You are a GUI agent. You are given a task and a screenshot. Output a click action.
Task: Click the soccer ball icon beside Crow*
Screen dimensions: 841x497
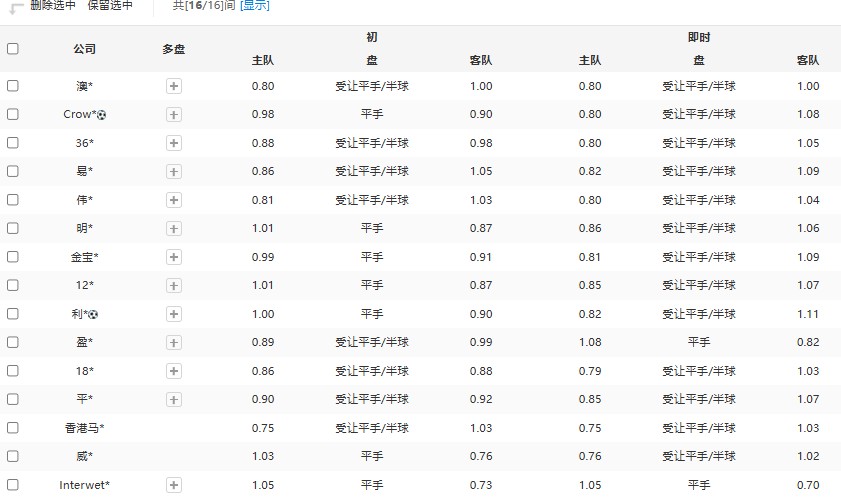102,115
